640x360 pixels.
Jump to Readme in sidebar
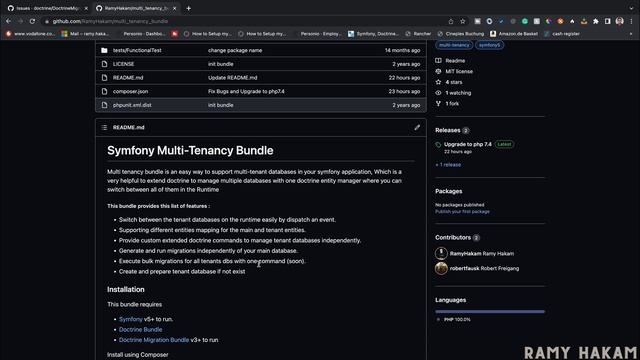(x=450, y=60)
